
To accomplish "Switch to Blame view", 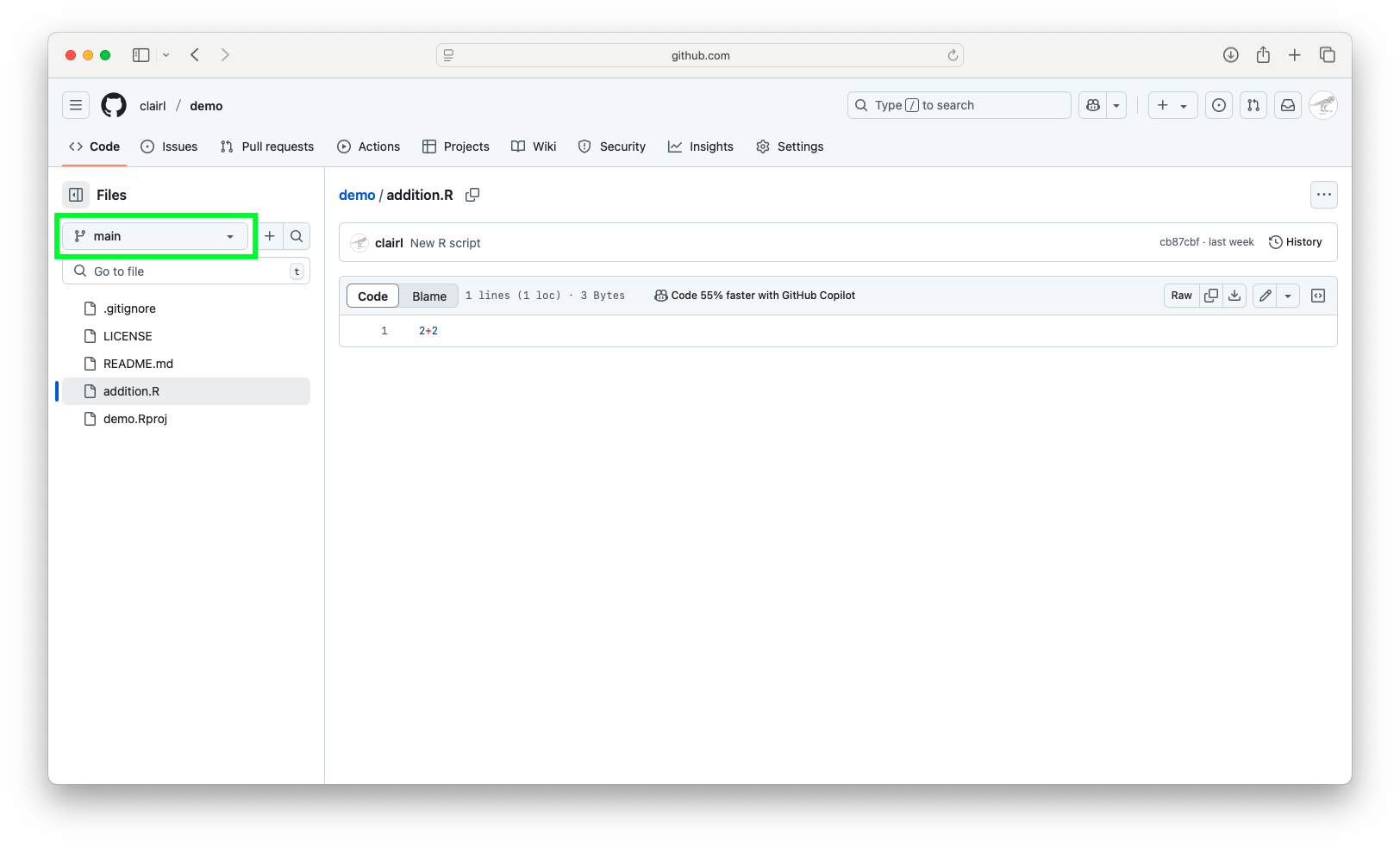I will [428, 296].
